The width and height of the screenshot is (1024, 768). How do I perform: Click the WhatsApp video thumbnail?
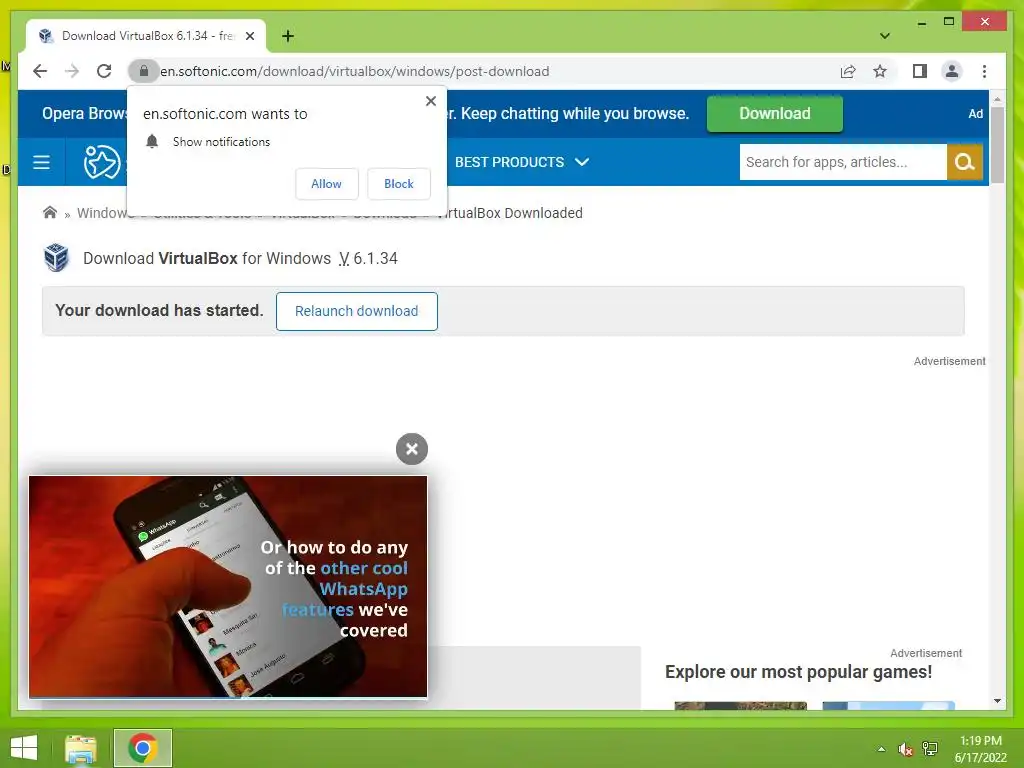click(x=228, y=586)
